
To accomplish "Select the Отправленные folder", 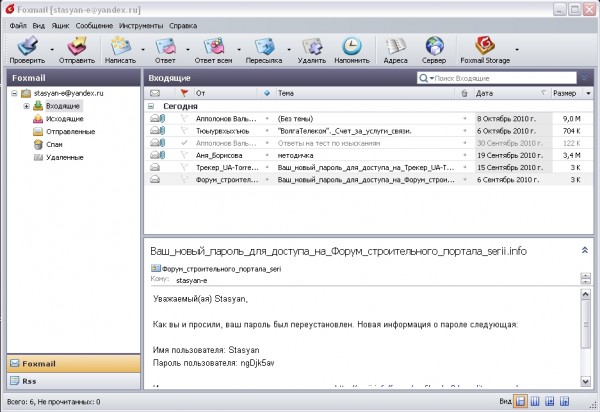I will [x=70, y=132].
